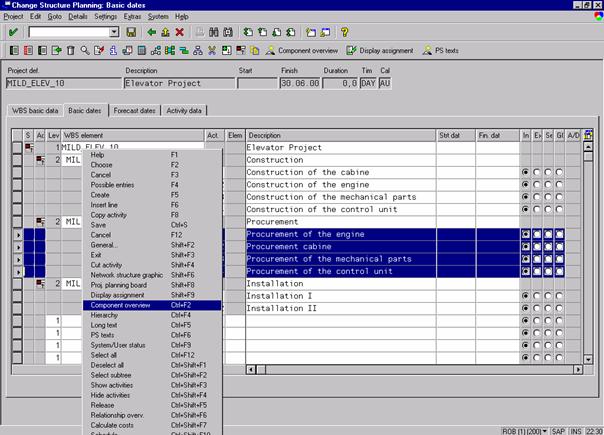Choose Proj. planning board in context menu
The image size is (604, 435).
point(152,285)
